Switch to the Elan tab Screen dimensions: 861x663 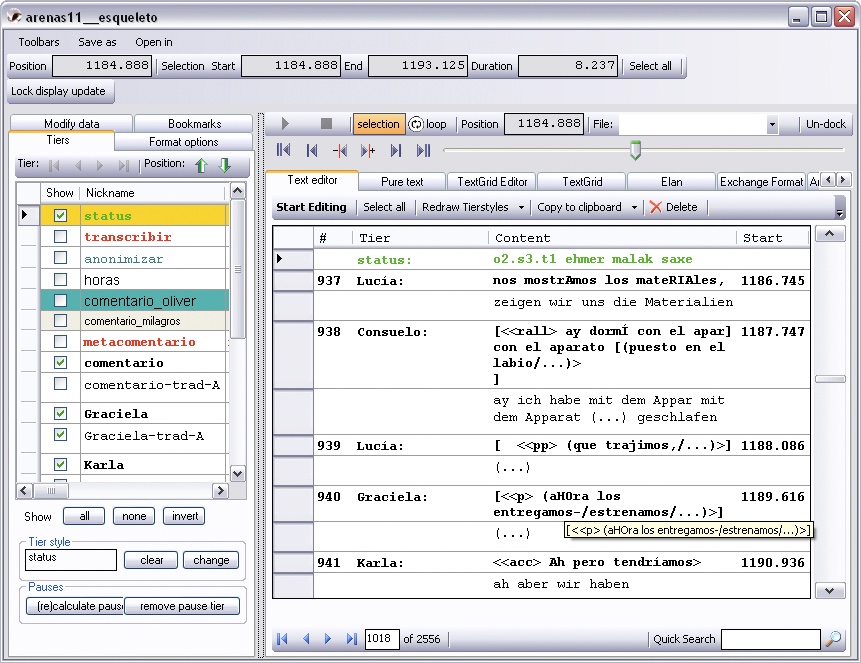tap(670, 181)
